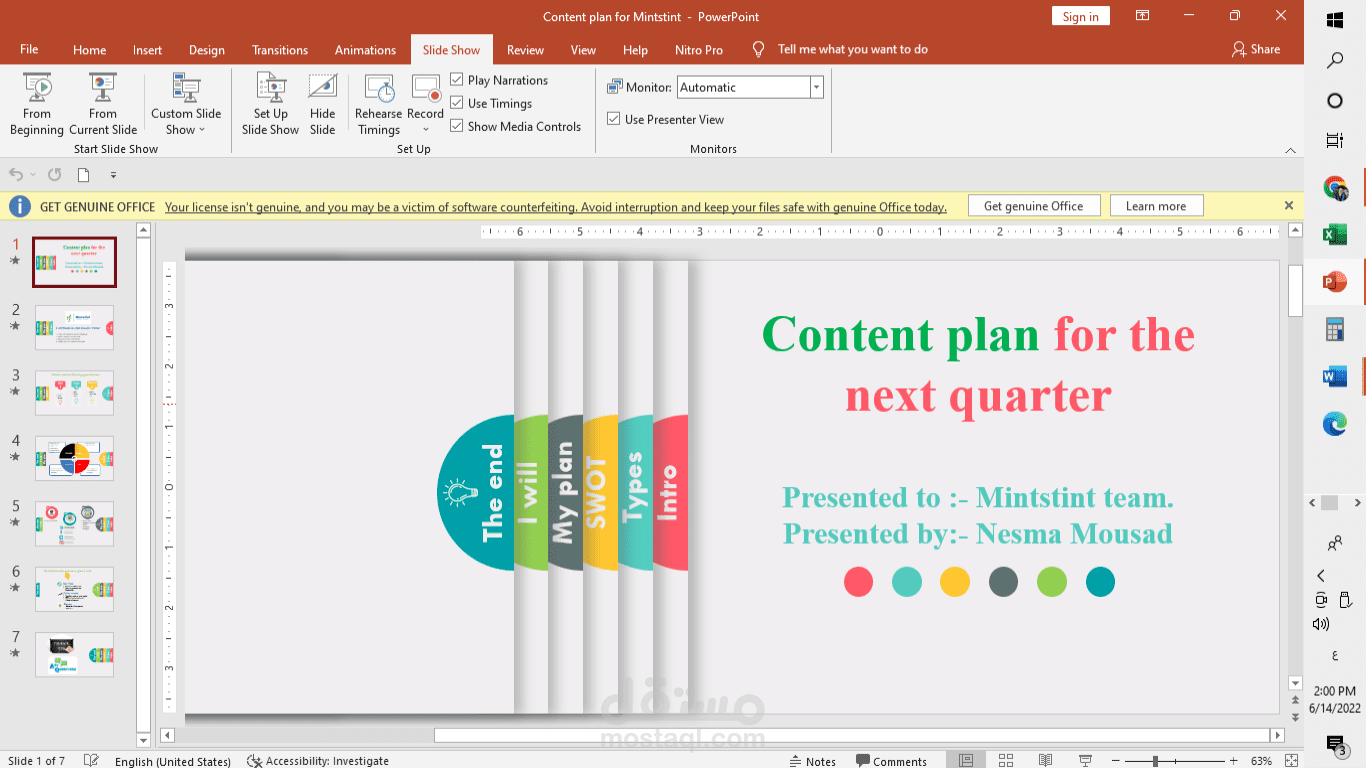Open Microsoft Edge from the taskbar
The width and height of the screenshot is (1366, 768).
pyautogui.click(x=1335, y=424)
